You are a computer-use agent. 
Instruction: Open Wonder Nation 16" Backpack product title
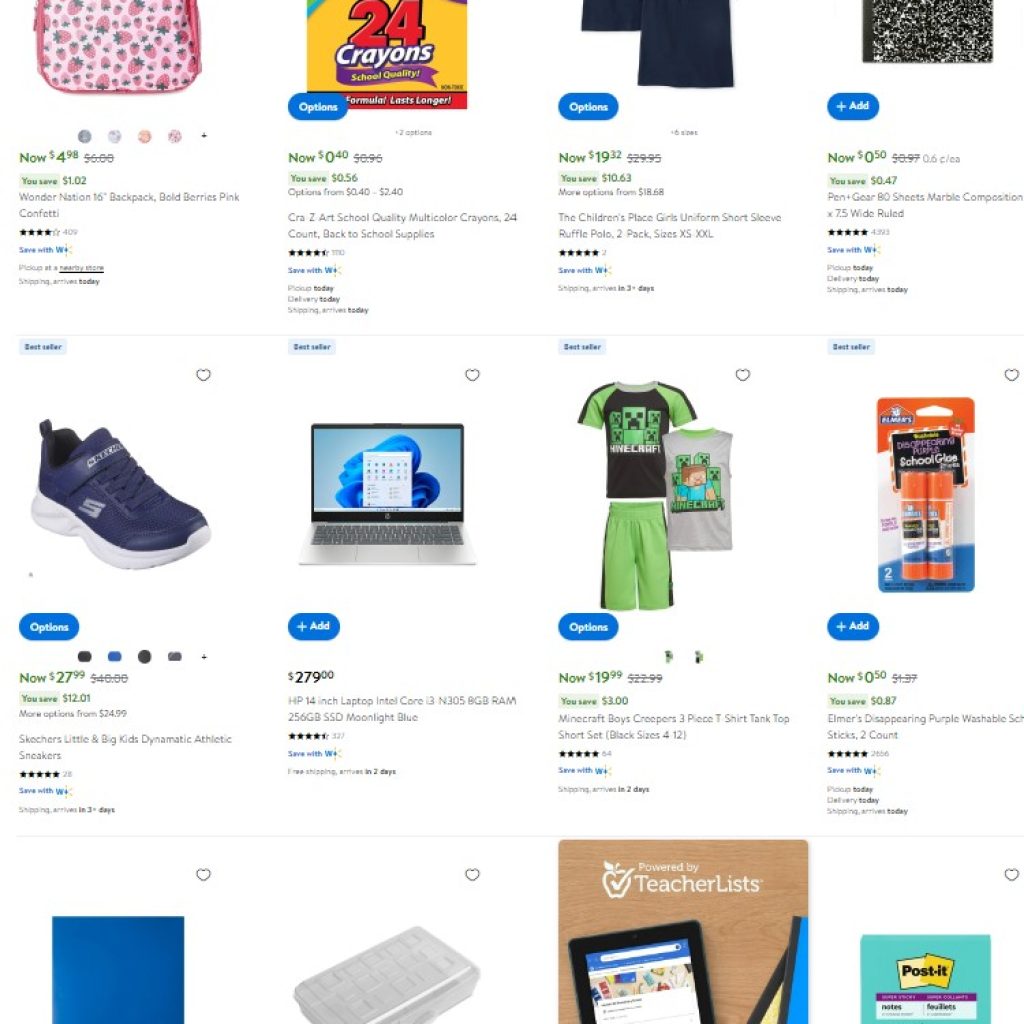pos(129,205)
